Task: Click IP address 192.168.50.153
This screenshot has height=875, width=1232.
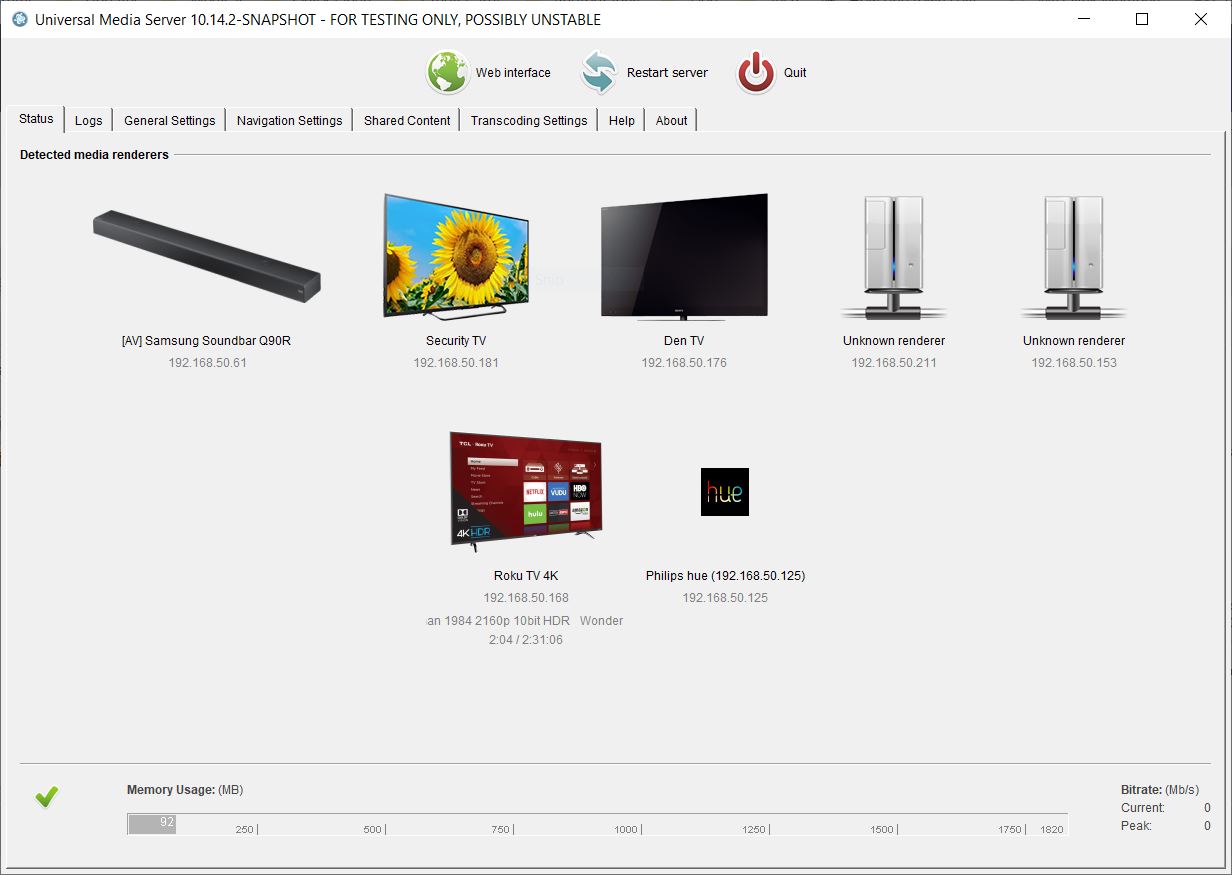Action: coord(1074,363)
